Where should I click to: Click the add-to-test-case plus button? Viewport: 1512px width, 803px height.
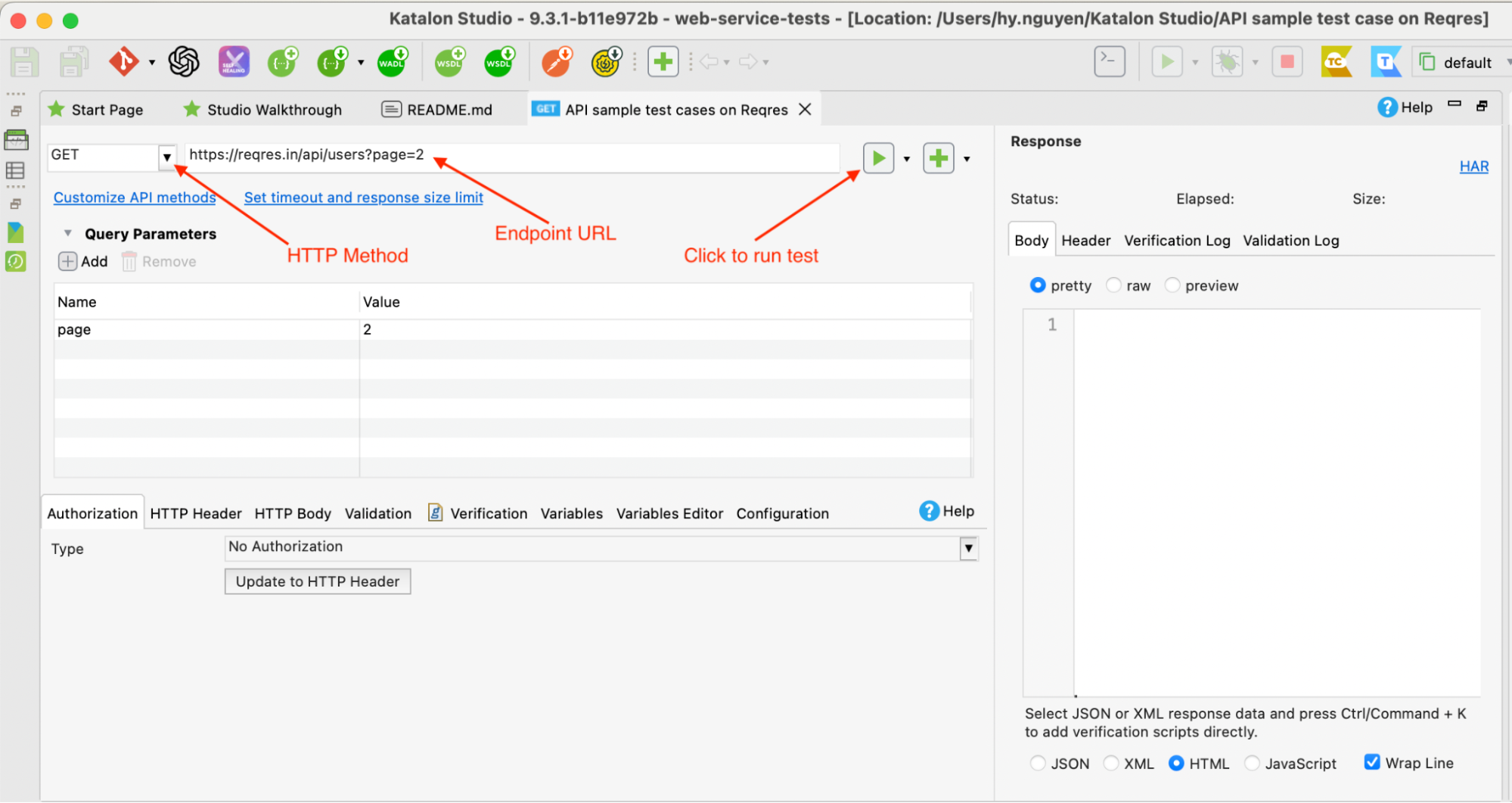pyautogui.click(x=939, y=158)
